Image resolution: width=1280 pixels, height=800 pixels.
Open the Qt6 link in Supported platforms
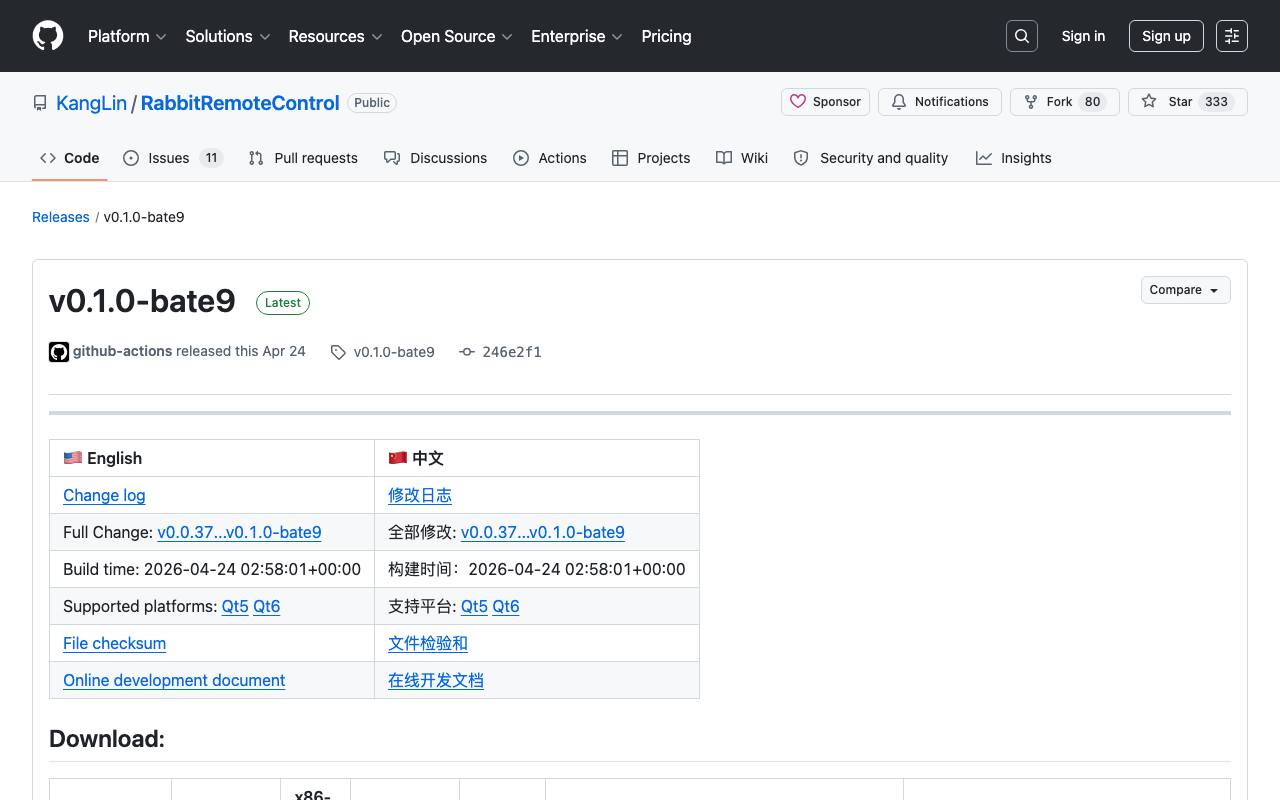pos(267,606)
